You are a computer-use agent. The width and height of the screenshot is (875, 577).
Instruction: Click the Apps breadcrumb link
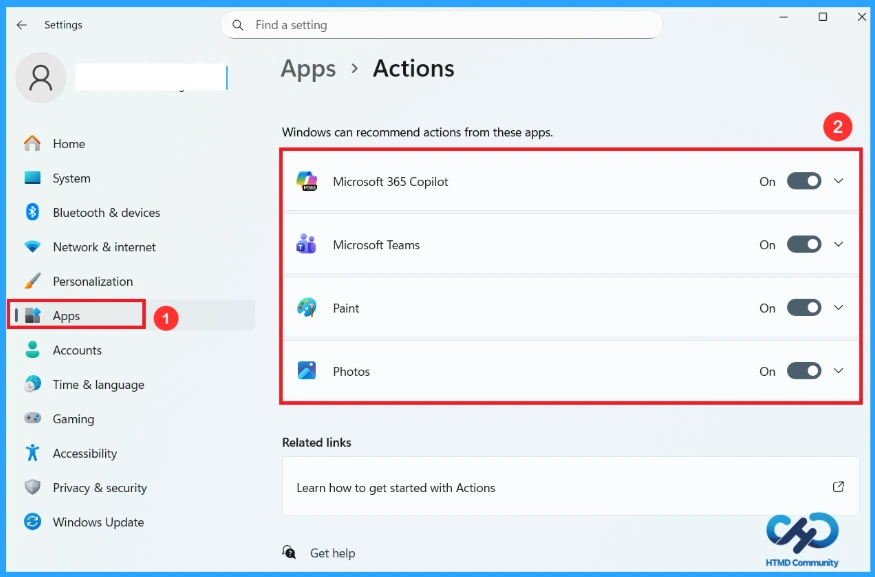308,69
